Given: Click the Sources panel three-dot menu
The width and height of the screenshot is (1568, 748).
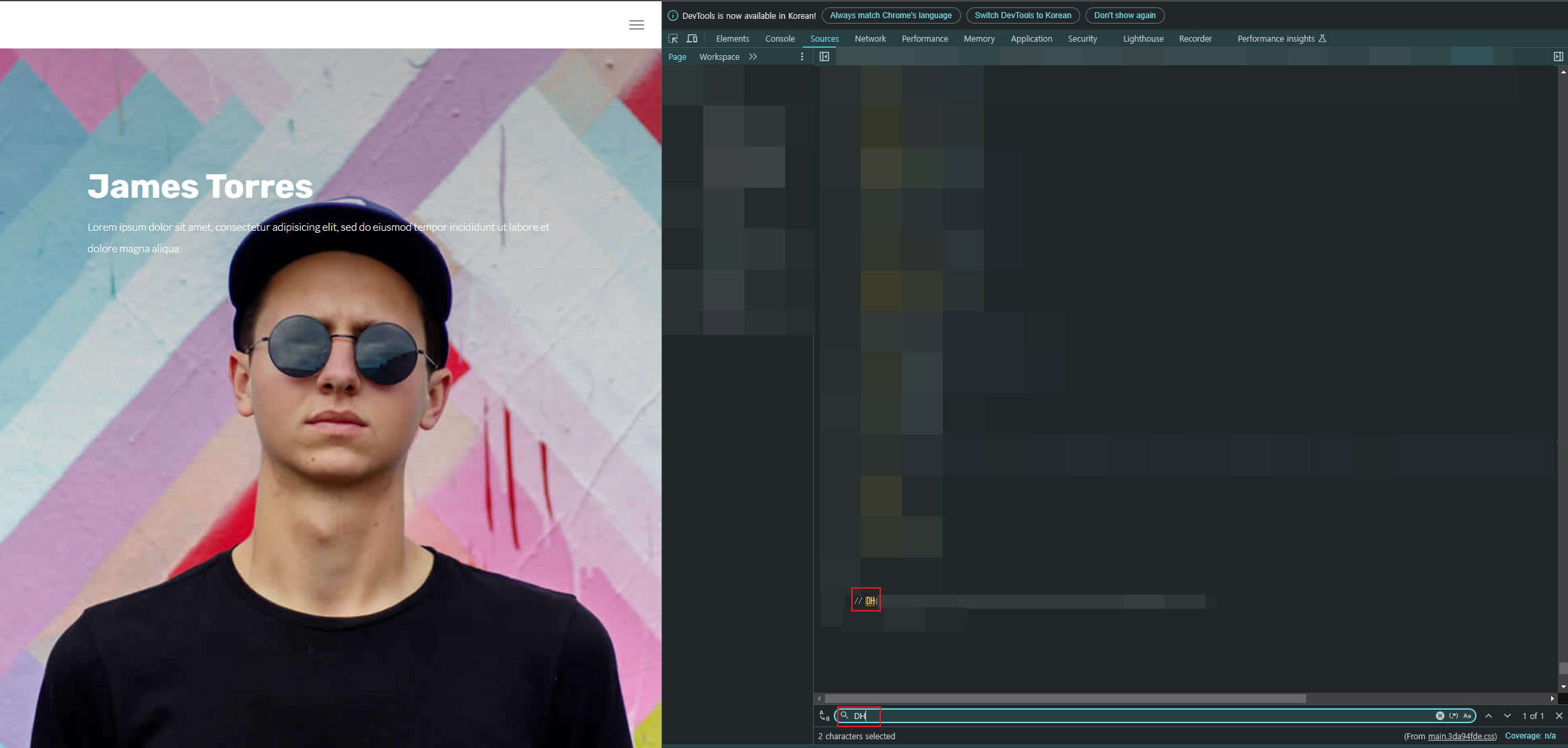Looking at the screenshot, I should tap(801, 57).
